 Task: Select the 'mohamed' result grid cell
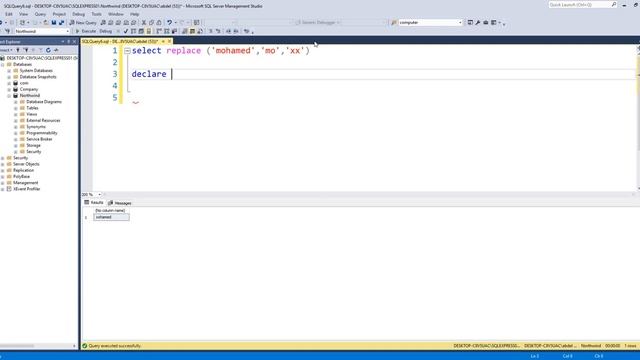(x=111, y=217)
